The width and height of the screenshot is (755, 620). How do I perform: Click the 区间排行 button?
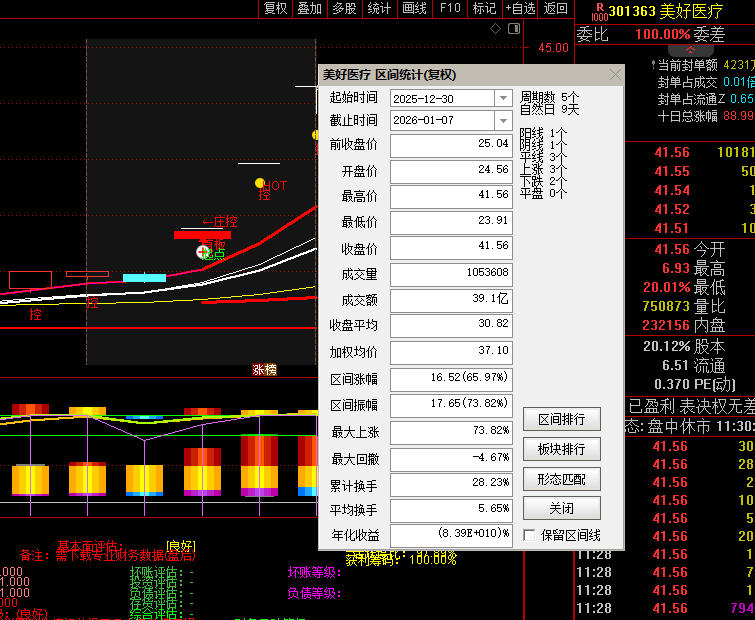coord(561,419)
